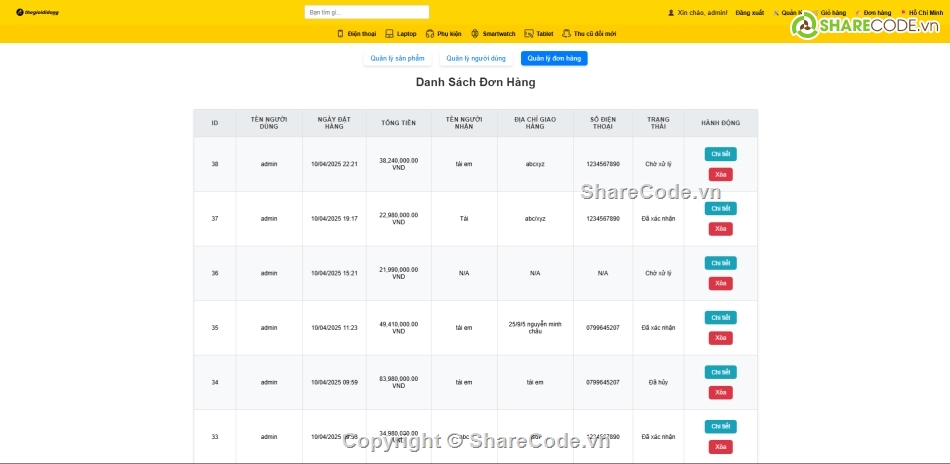The width and height of the screenshot is (950, 464).
Task: Click the ID column header
Action: click(214, 123)
